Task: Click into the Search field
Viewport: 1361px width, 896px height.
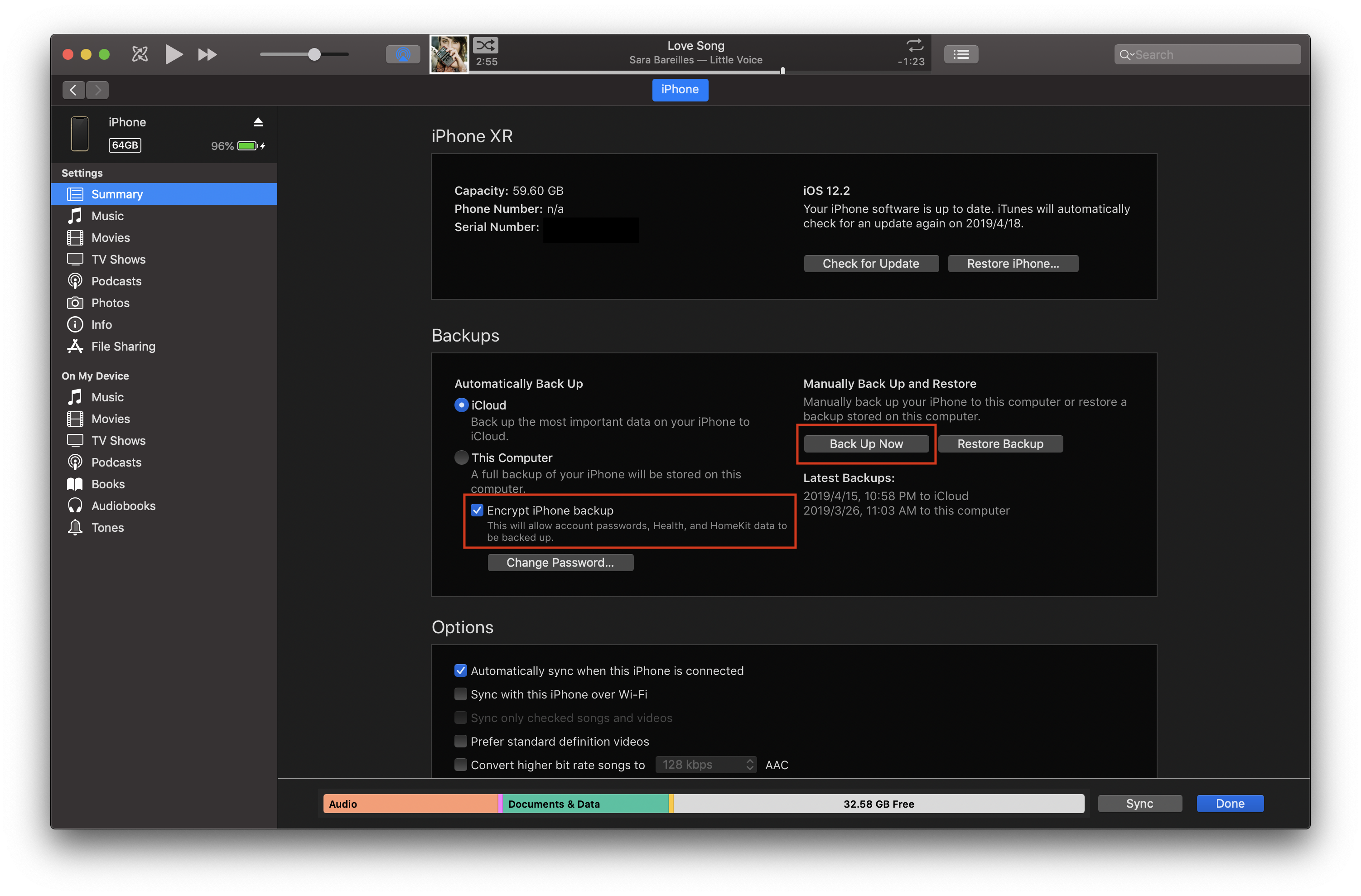Action: pos(1207,55)
